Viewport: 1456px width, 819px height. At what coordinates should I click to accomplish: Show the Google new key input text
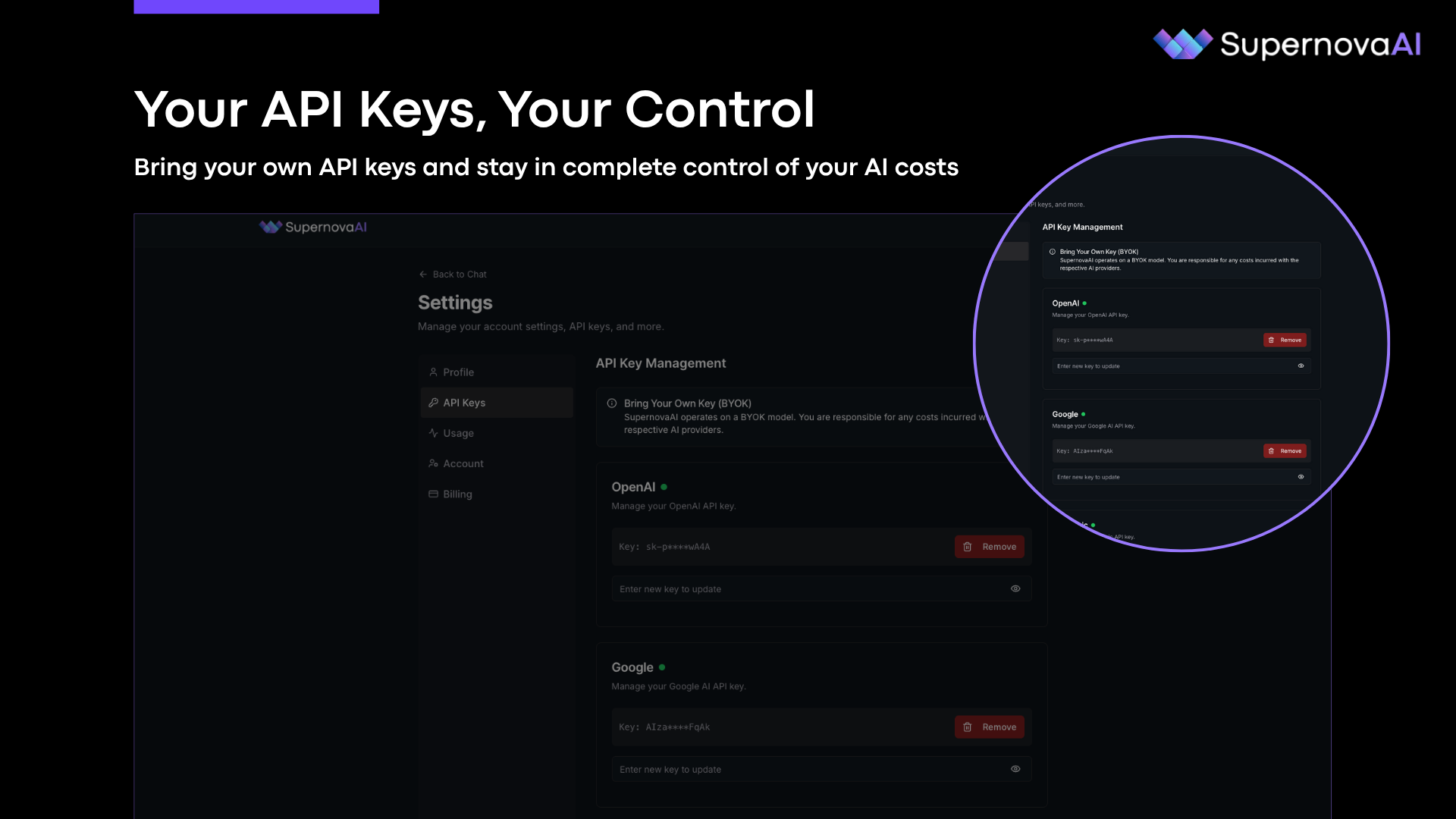1015,769
